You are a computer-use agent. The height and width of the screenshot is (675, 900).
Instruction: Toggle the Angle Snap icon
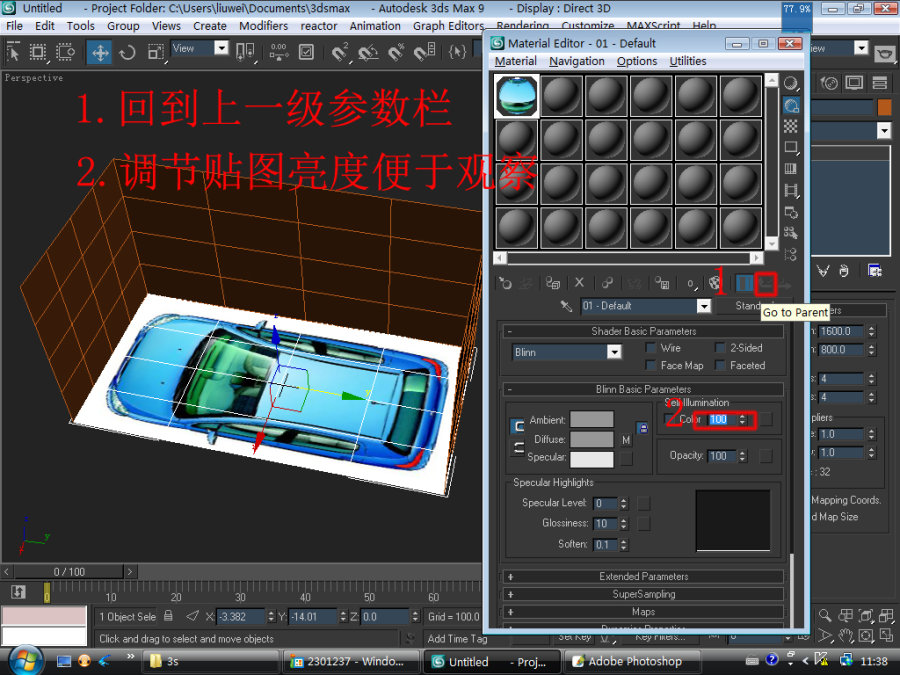[x=368, y=52]
